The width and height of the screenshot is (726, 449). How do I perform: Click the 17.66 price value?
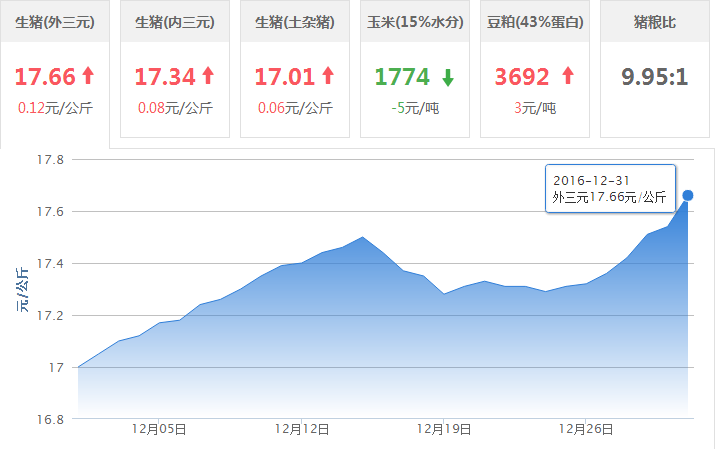(x=45, y=77)
